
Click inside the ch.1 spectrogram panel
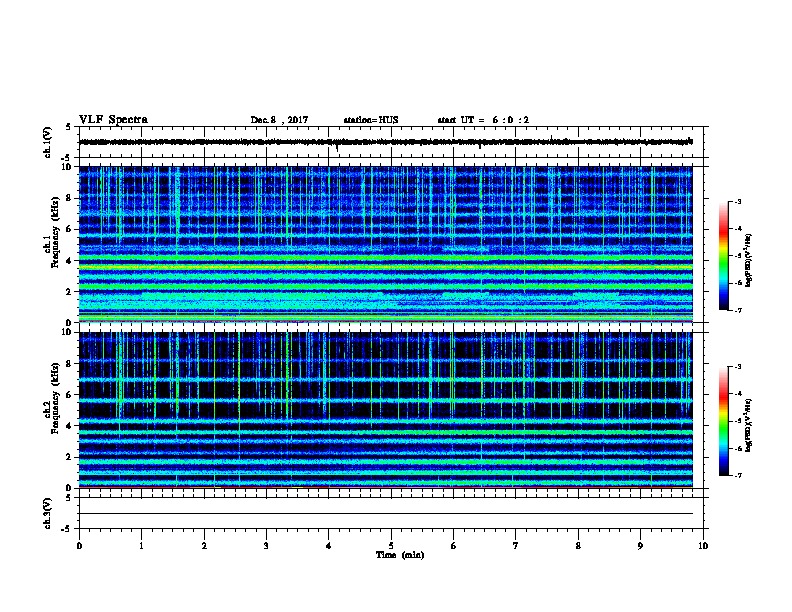tap(385, 244)
